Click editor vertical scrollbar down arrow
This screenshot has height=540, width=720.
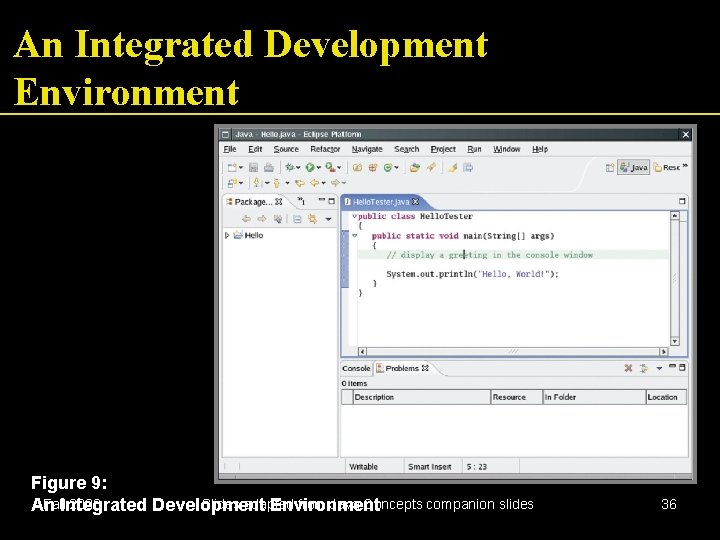675,341
